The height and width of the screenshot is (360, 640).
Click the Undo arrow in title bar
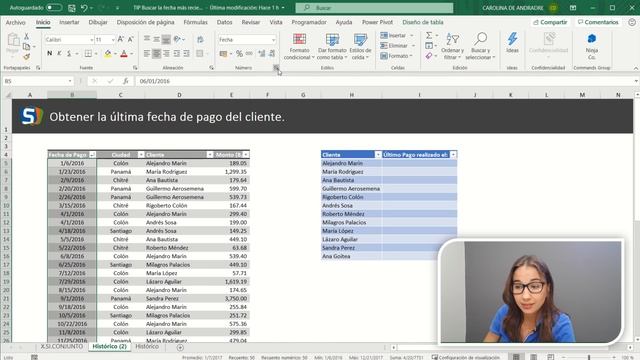tap(84, 8)
